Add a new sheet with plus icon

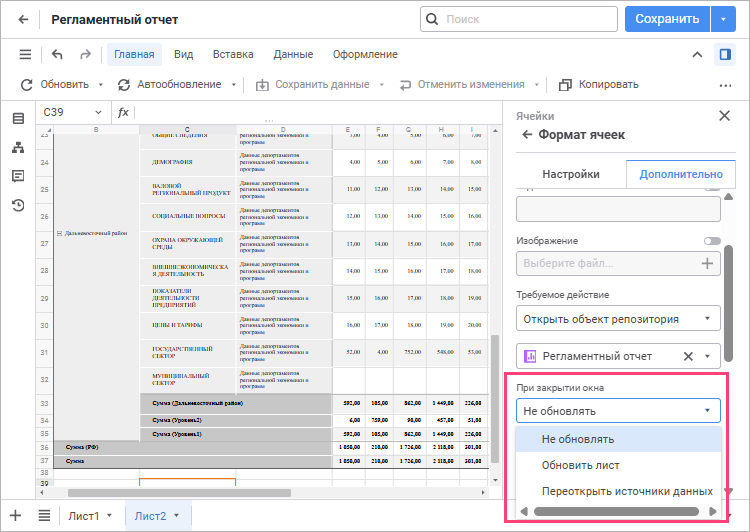[15, 515]
